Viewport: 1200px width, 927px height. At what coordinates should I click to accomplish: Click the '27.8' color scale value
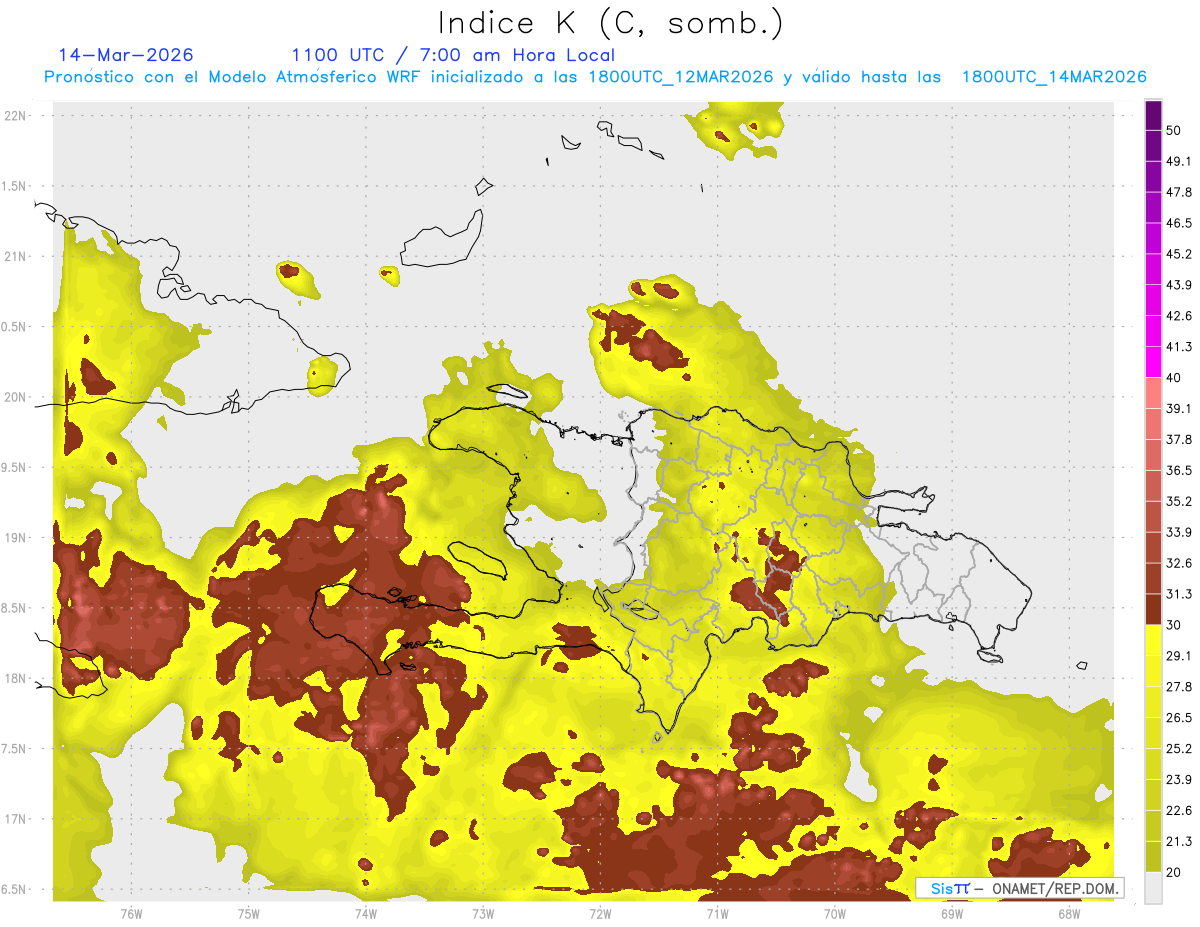[x=1179, y=687]
